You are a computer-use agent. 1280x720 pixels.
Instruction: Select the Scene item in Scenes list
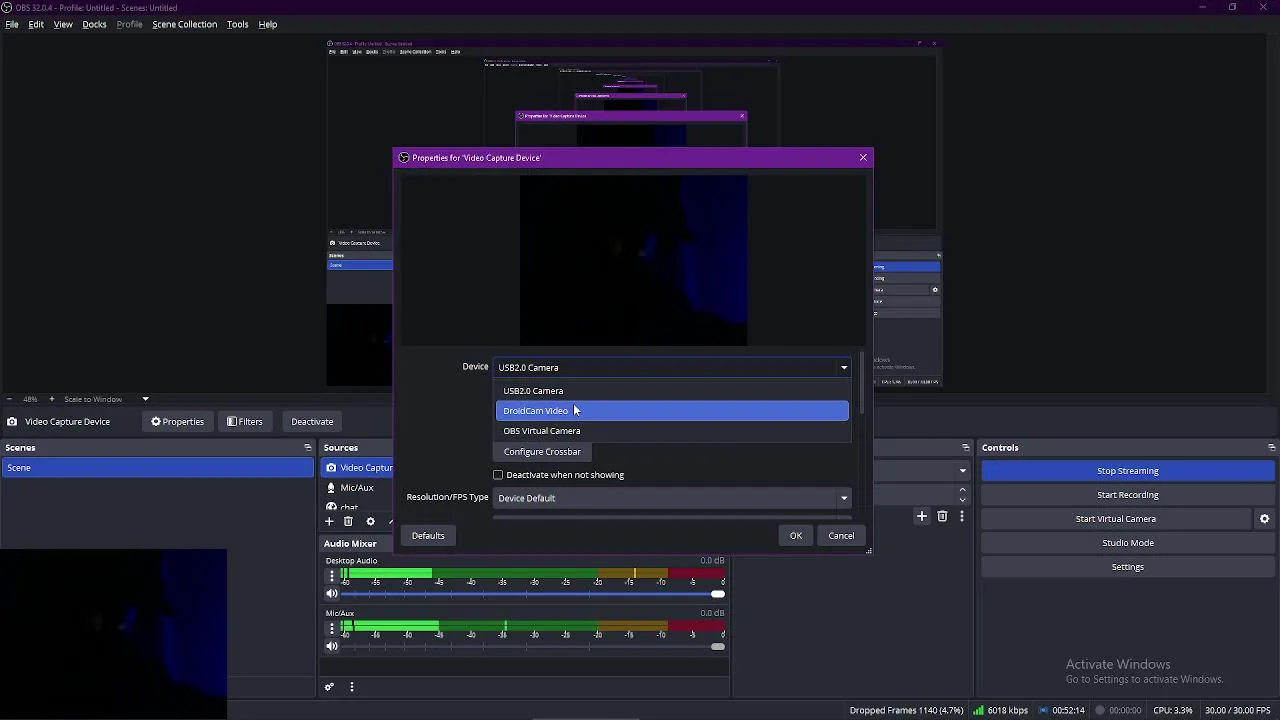[x=157, y=468]
